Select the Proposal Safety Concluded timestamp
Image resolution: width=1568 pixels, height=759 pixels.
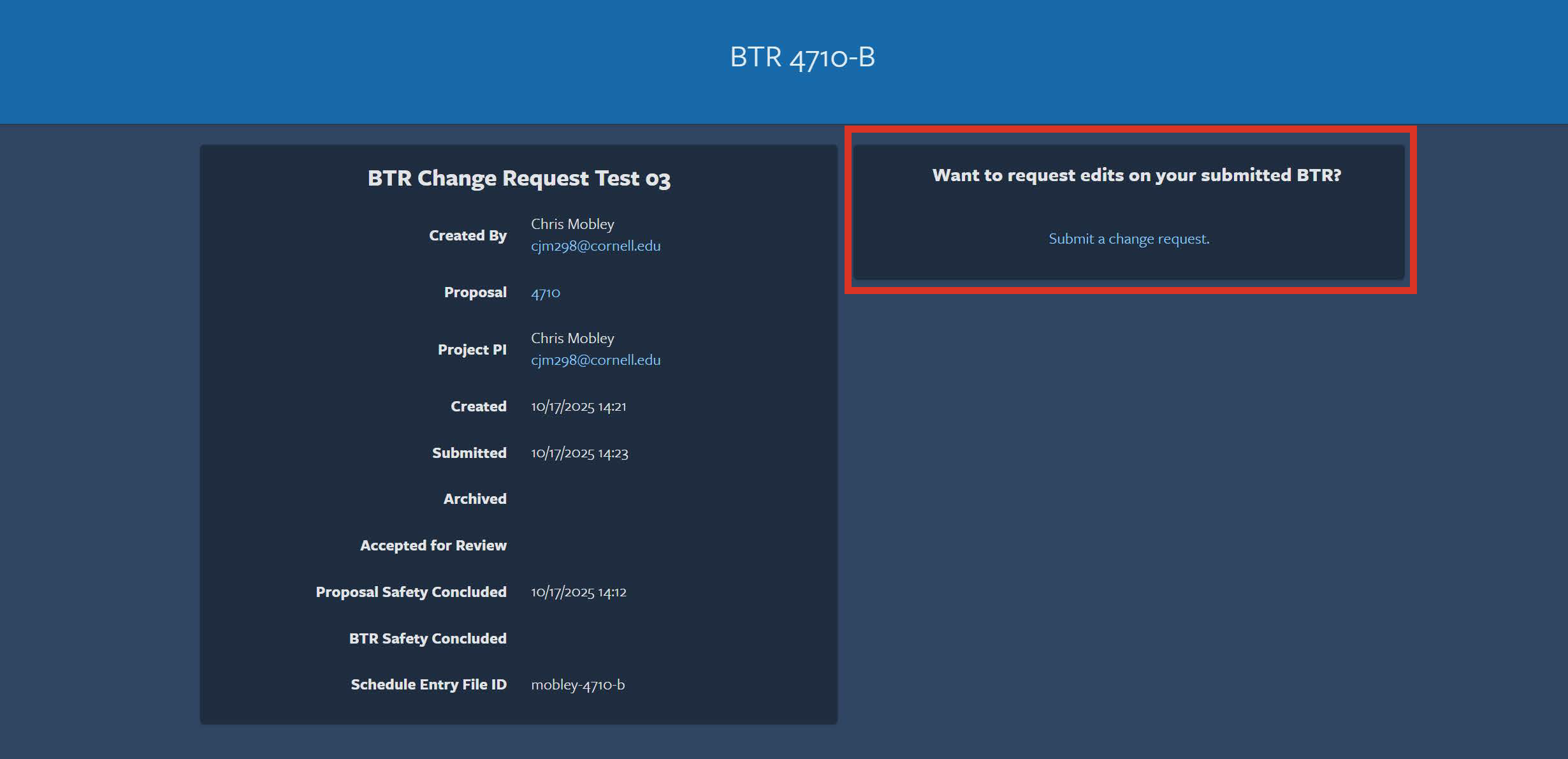click(x=578, y=592)
